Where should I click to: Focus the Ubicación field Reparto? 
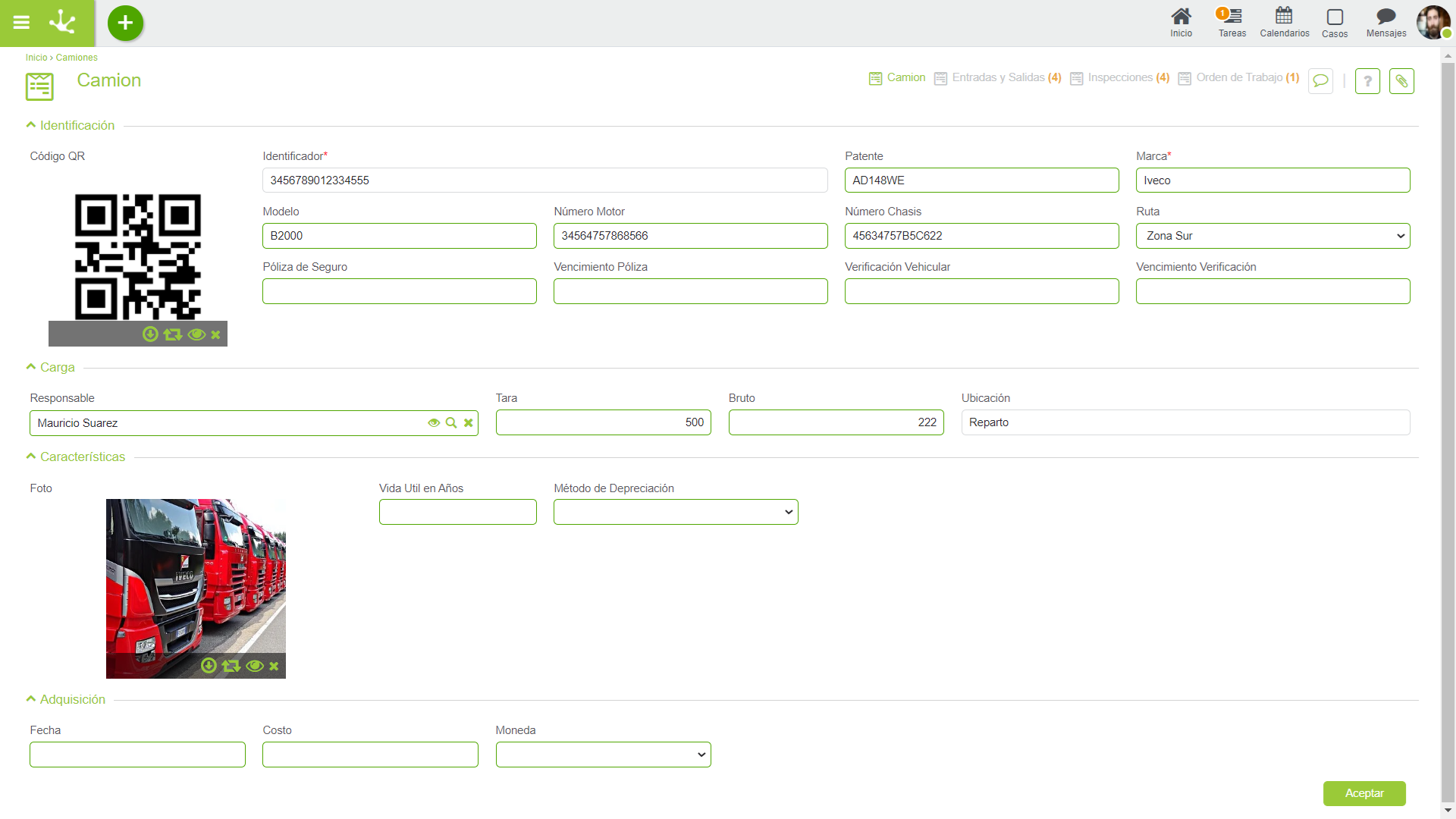[1185, 422]
